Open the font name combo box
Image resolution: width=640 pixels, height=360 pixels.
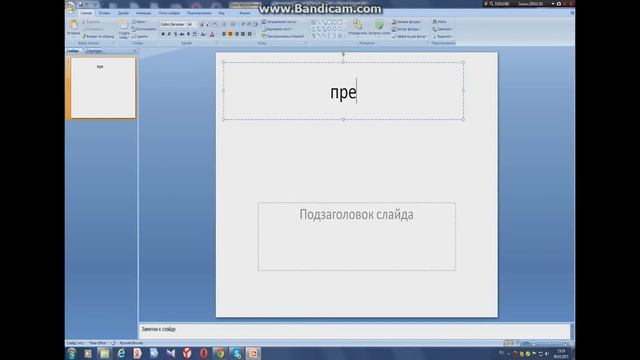click(173, 24)
